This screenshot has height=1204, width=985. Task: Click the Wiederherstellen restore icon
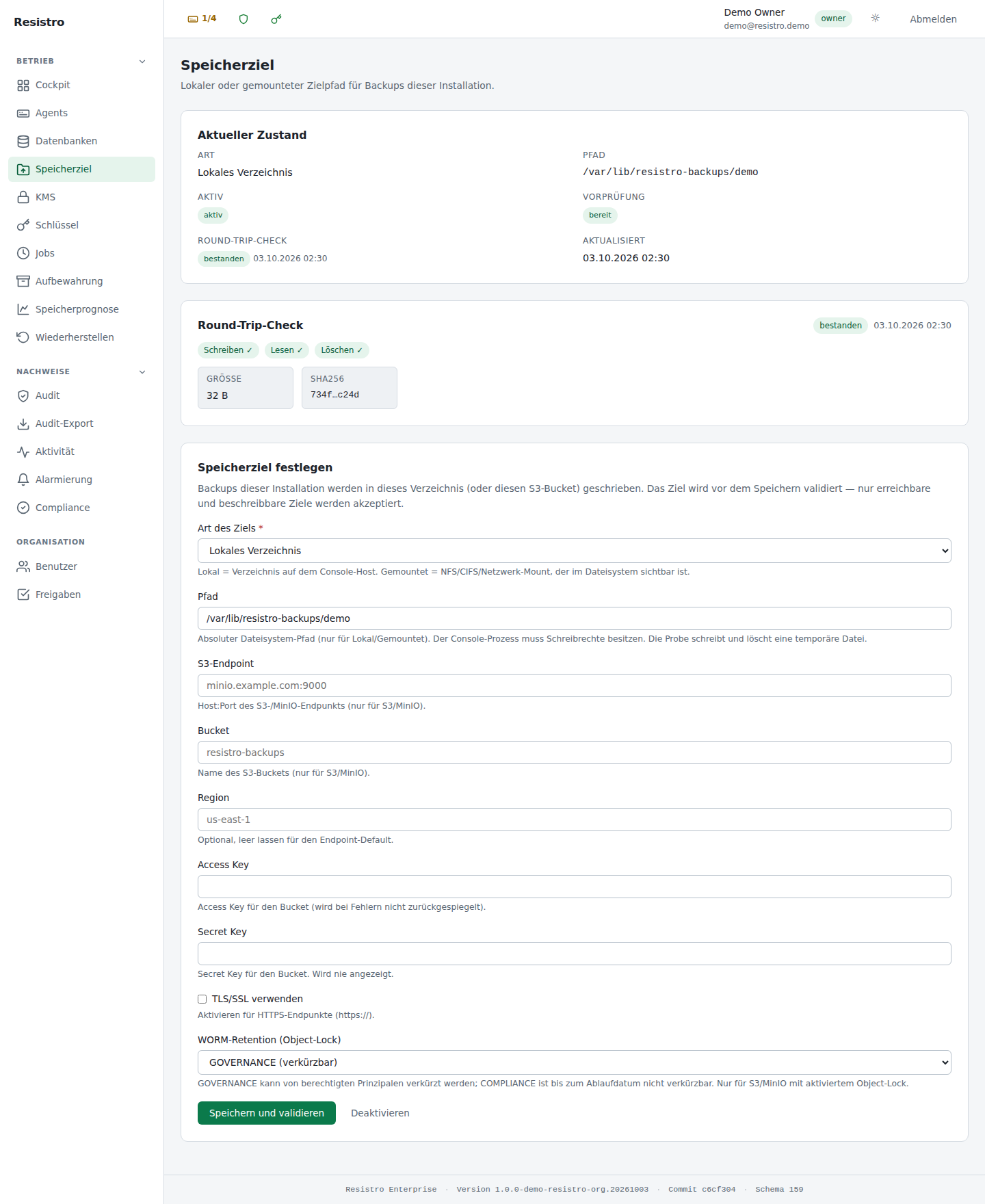click(x=23, y=338)
